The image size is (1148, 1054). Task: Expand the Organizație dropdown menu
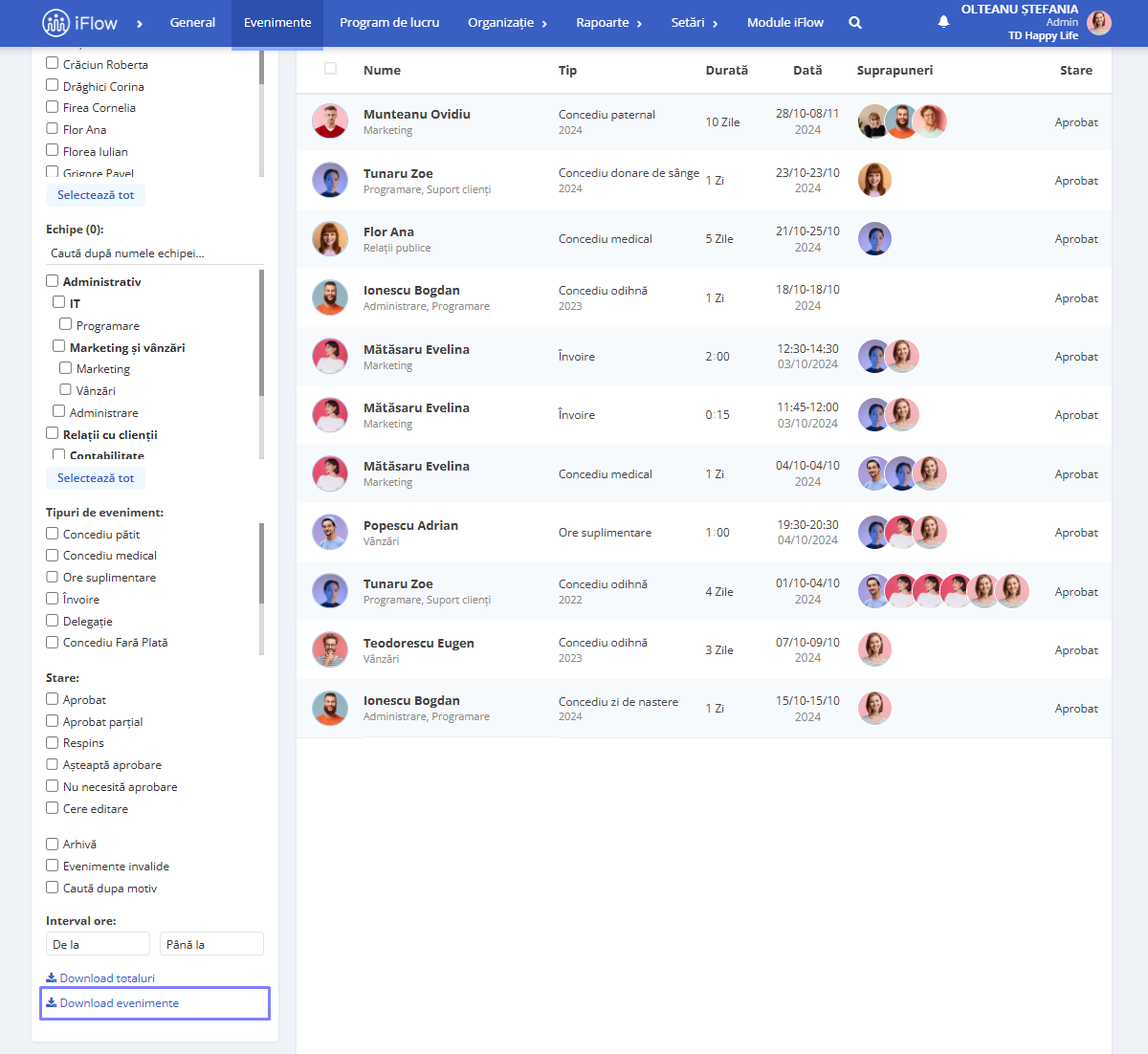tap(507, 22)
